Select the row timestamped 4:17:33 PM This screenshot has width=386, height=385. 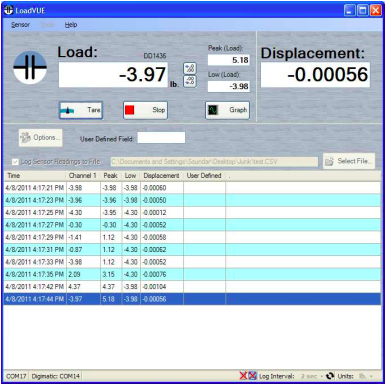tap(192, 262)
